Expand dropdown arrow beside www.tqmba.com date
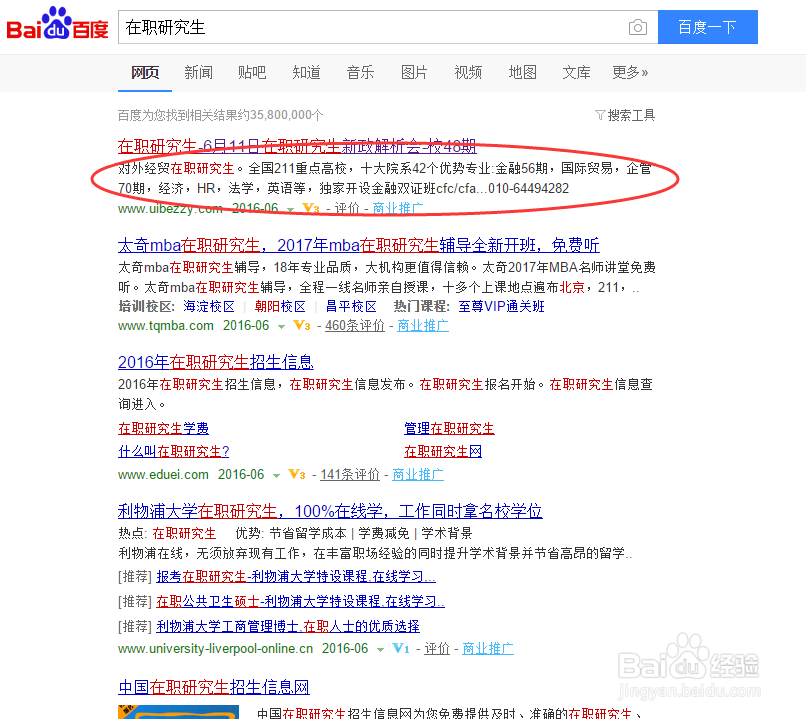 281,327
